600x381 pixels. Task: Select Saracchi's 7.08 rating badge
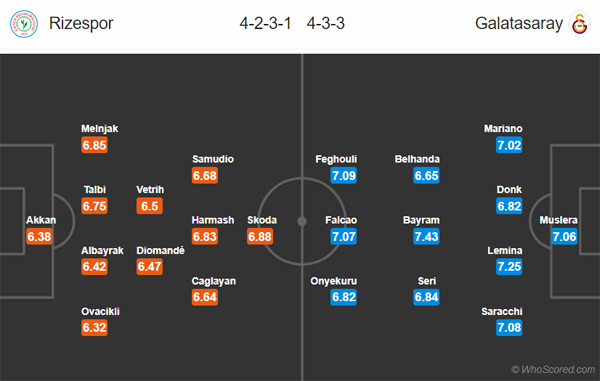coord(509,327)
